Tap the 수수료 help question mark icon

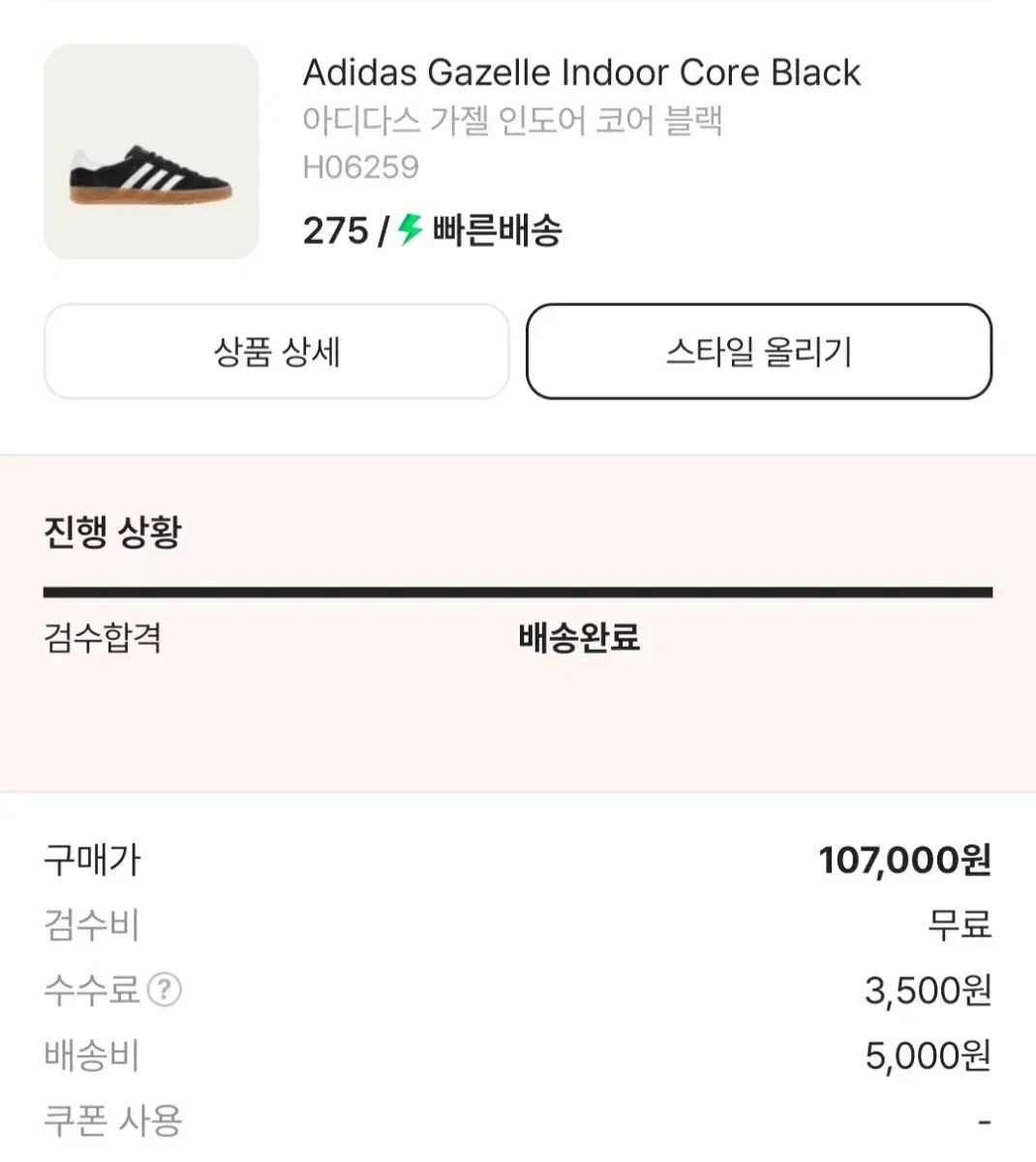[x=165, y=990]
